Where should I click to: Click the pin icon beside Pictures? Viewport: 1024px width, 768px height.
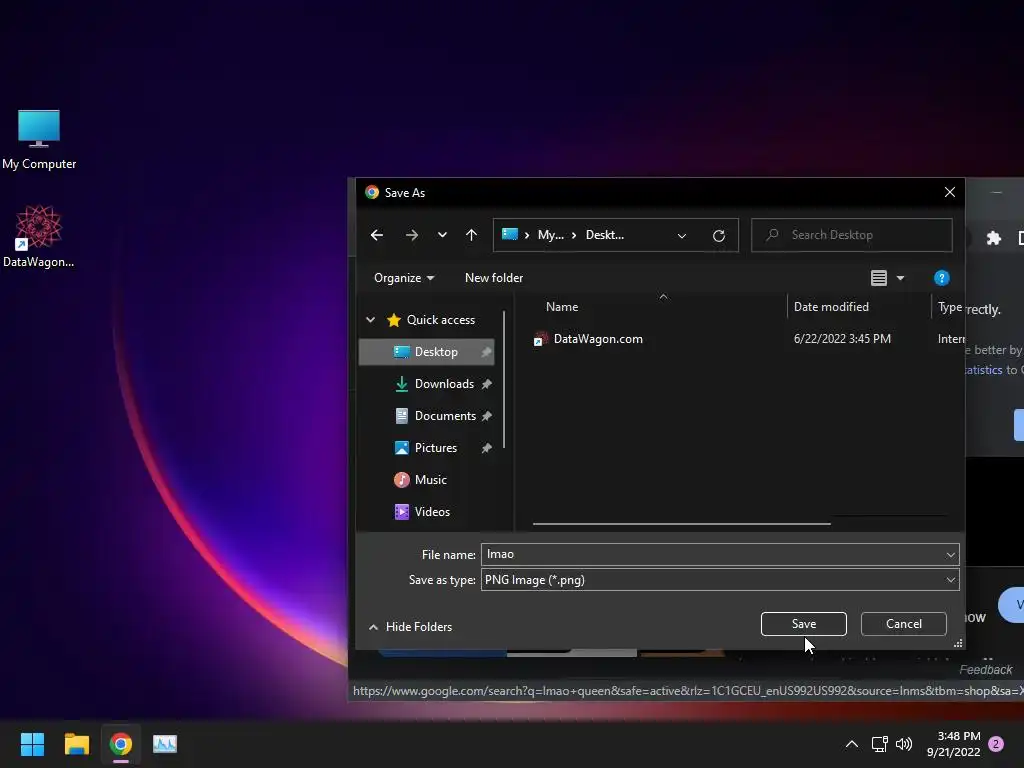click(487, 448)
